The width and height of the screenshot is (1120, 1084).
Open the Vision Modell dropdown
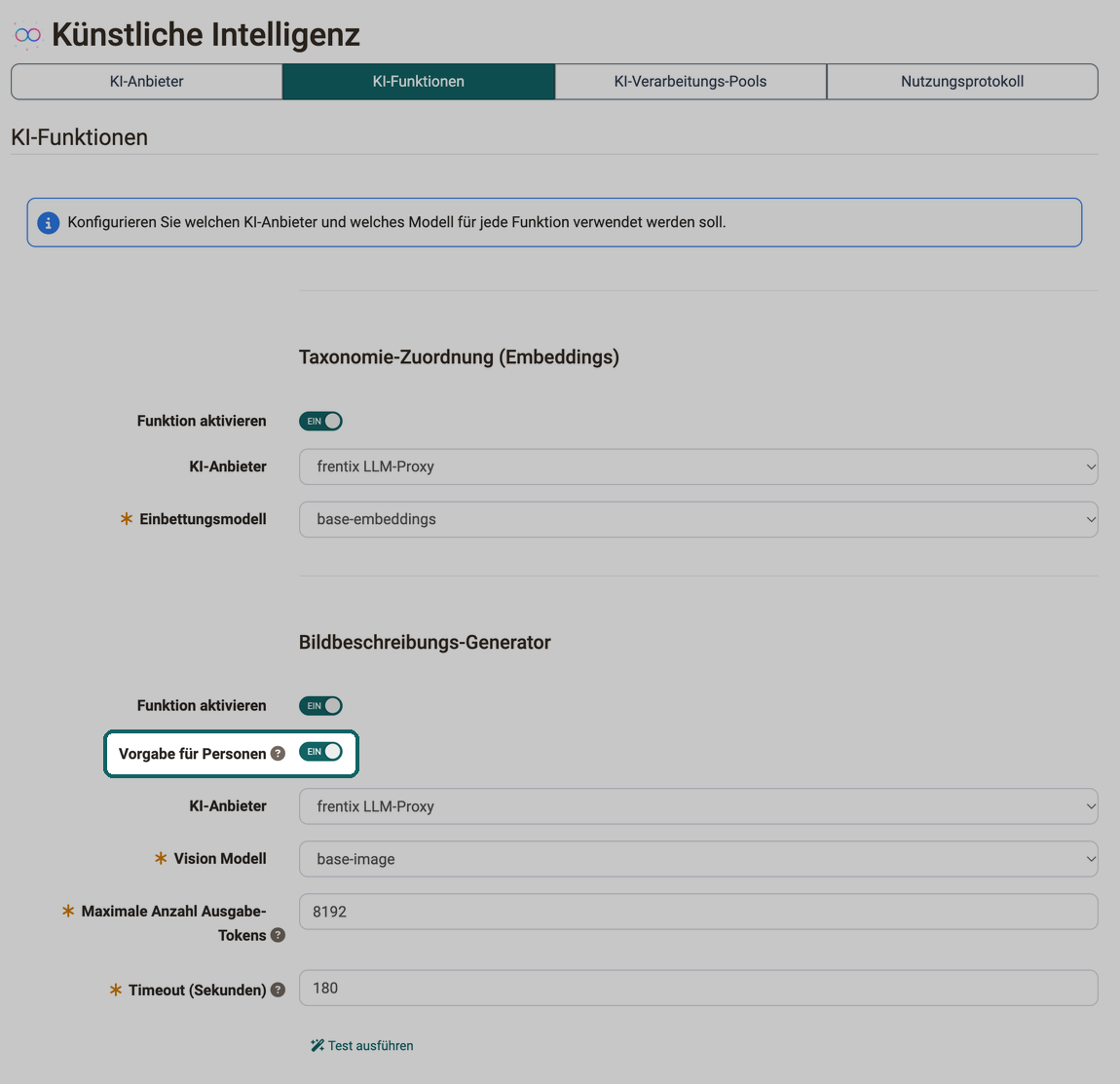[x=698, y=859]
